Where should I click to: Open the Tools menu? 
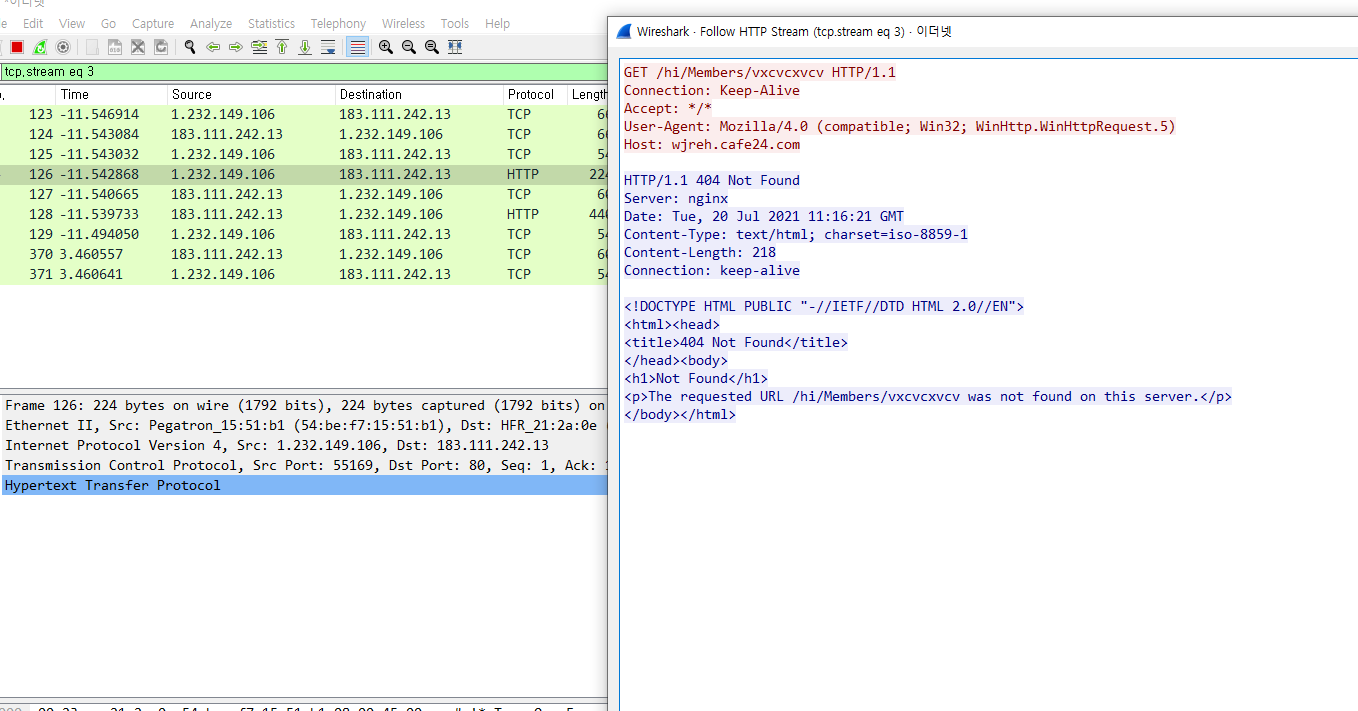point(455,23)
